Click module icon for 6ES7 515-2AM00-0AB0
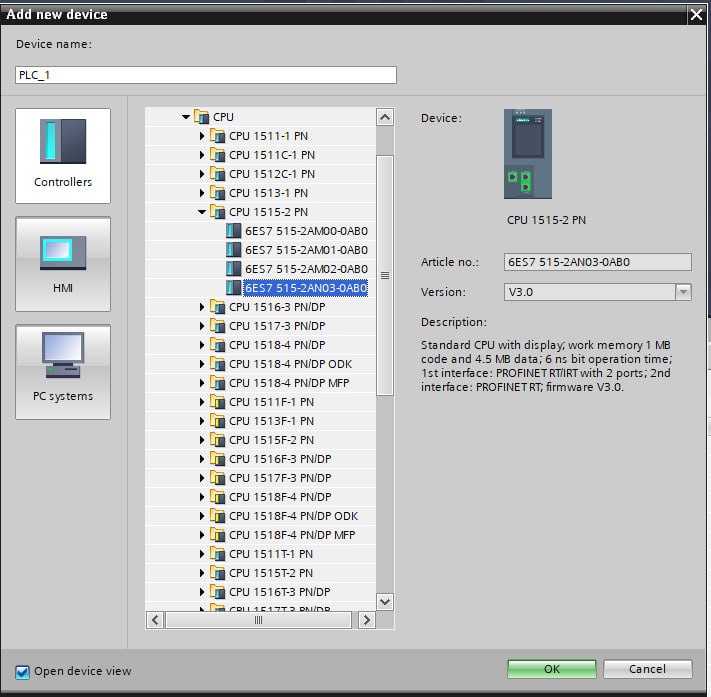The height and width of the screenshot is (697, 711). pos(234,231)
